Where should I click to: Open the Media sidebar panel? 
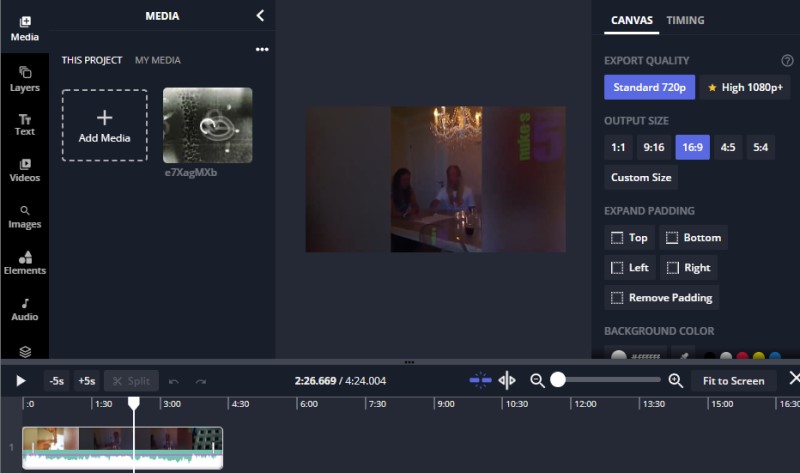click(24, 29)
